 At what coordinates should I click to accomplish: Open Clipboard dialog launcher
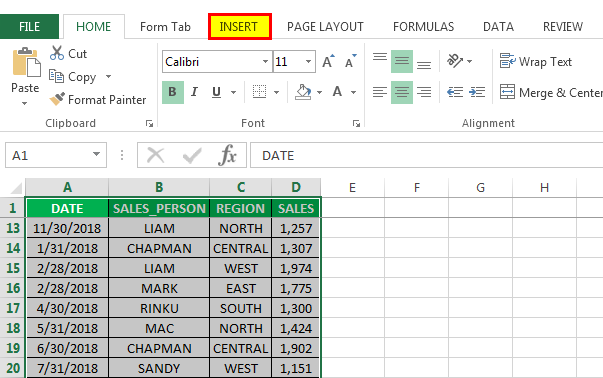point(149,123)
